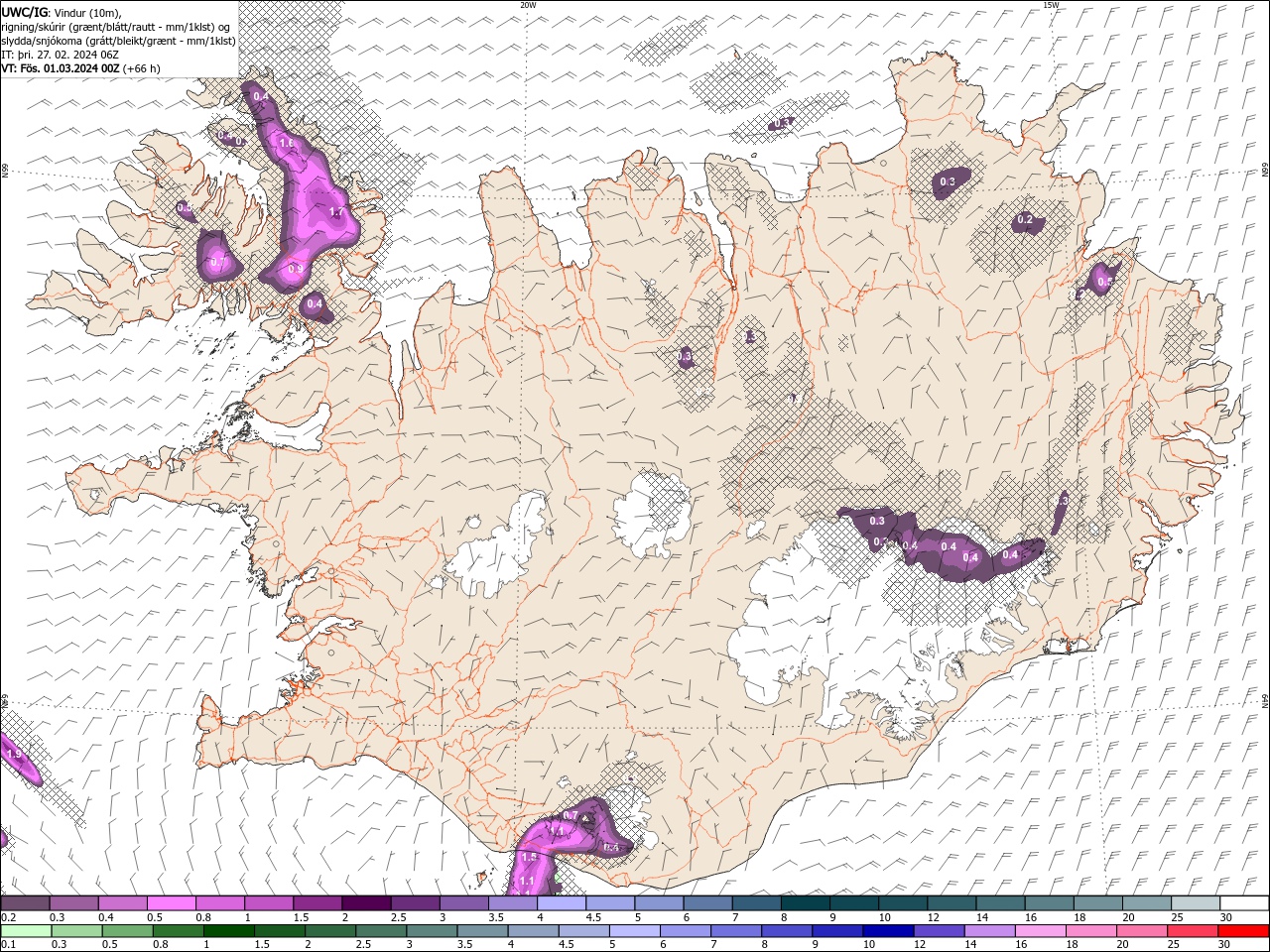
Task: Click the '20W' longitude label at the top
Action: (x=528, y=5)
